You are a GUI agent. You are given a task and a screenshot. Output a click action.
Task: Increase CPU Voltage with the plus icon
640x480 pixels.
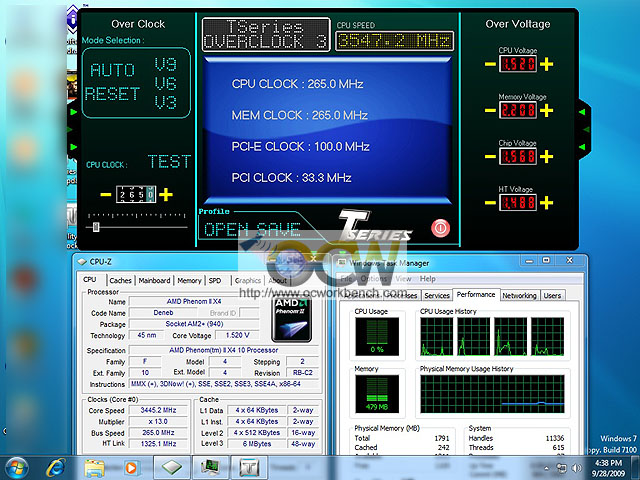coord(546,64)
